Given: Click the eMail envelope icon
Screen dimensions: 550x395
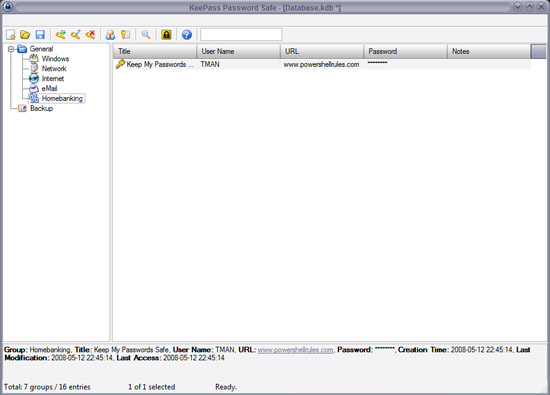Looking at the screenshot, I should [x=34, y=88].
